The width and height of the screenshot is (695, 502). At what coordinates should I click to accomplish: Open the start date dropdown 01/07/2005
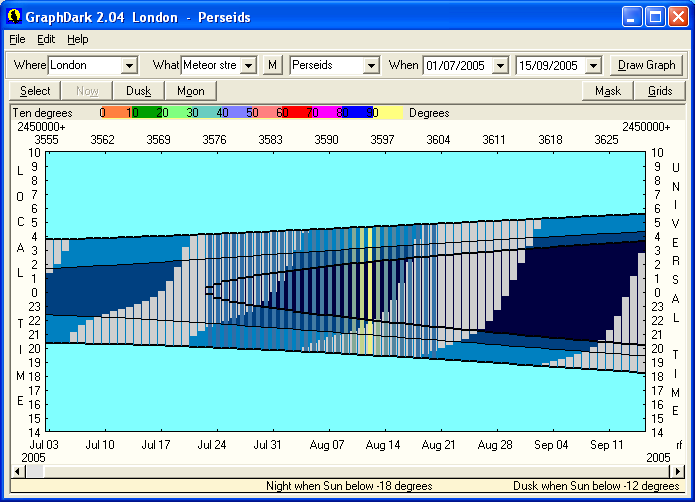pyautogui.click(x=501, y=65)
